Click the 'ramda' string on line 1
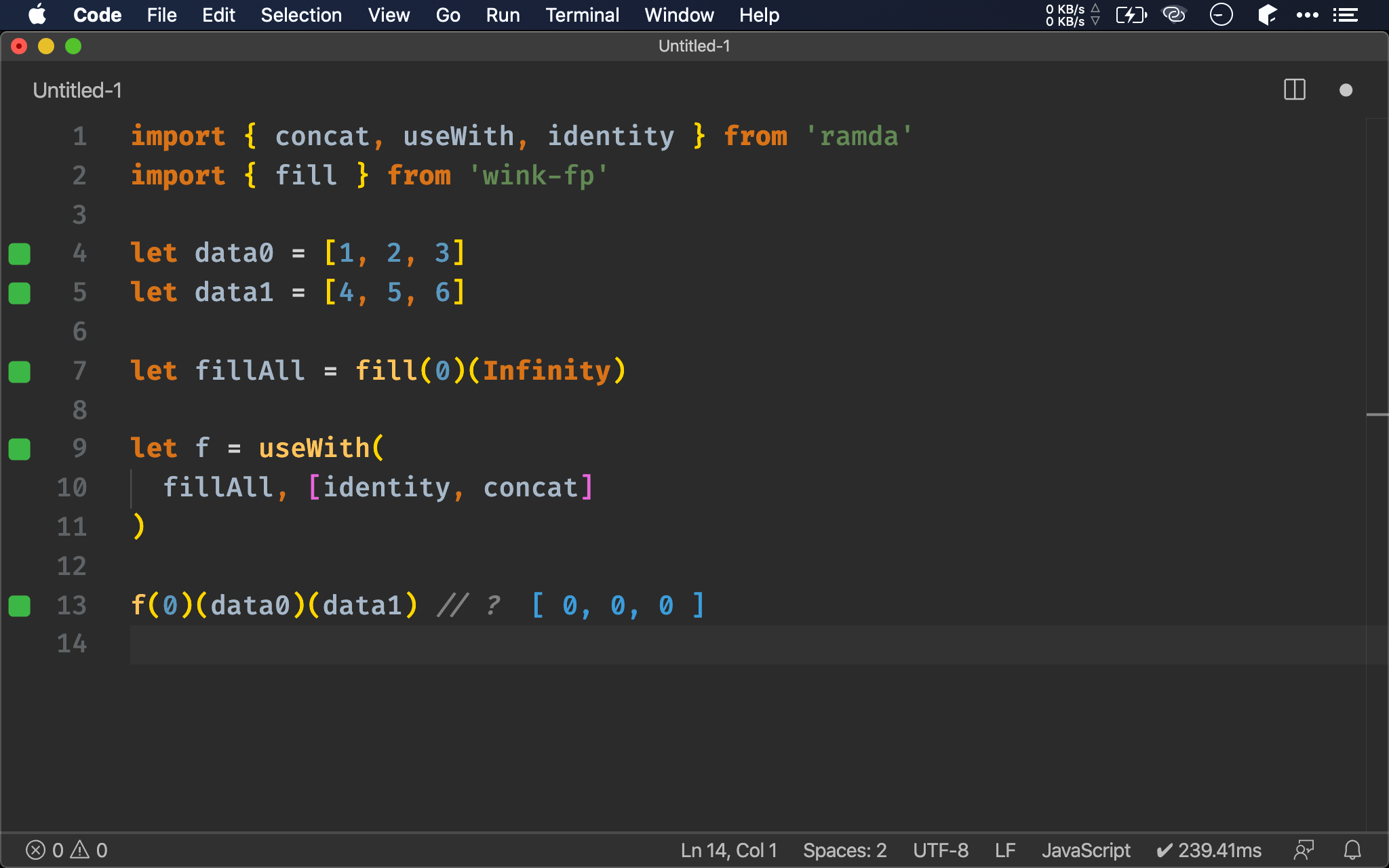Image resolution: width=1389 pixels, height=868 pixels. click(x=859, y=136)
